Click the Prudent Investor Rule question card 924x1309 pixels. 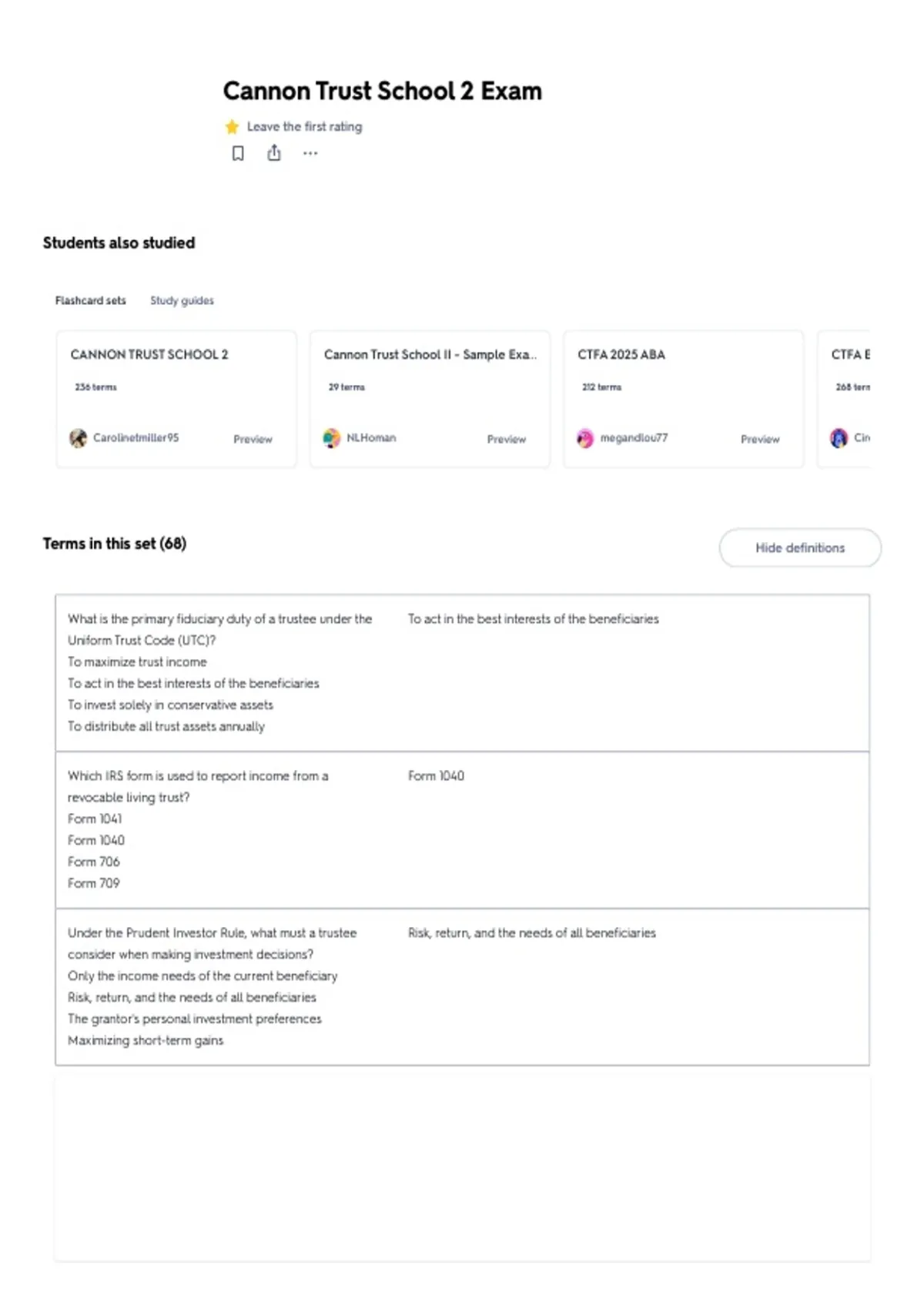[x=462, y=987]
